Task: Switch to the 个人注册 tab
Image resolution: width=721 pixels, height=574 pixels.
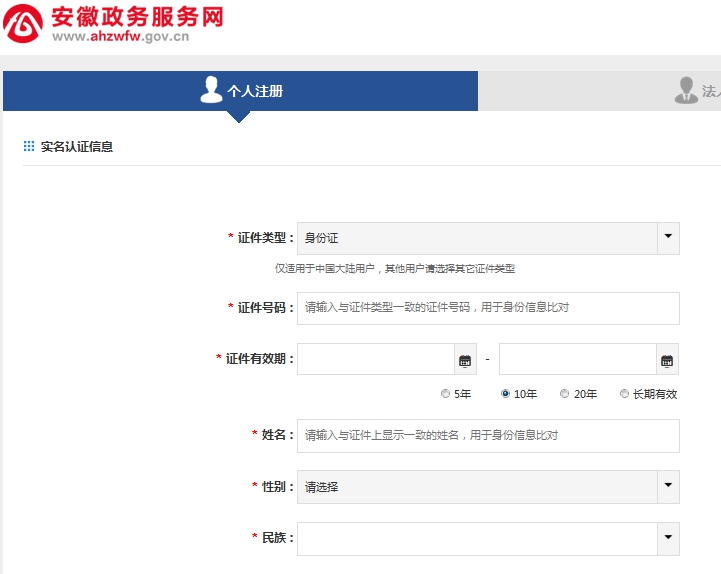Action: tap(240, 91)
